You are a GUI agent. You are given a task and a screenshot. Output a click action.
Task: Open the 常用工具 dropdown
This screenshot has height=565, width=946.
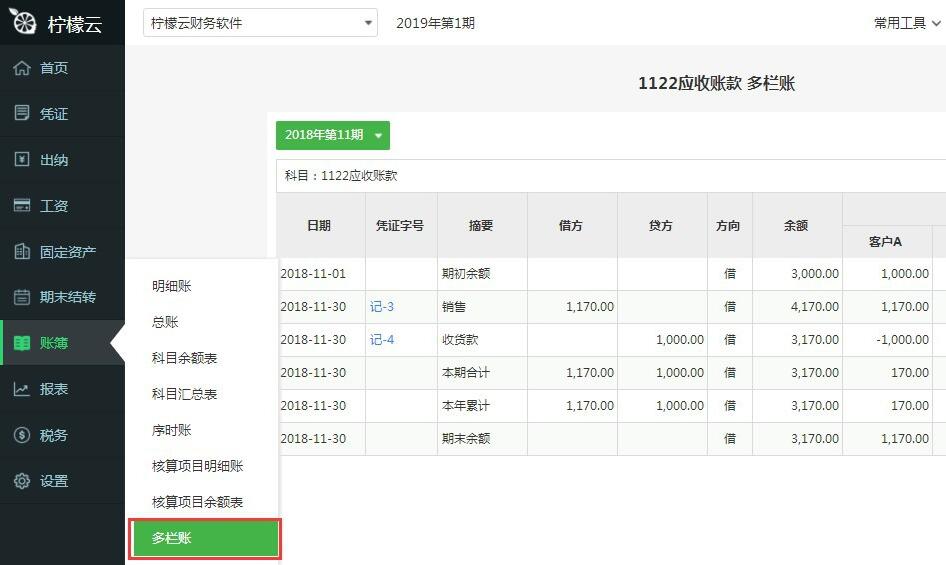pos(907,23)
